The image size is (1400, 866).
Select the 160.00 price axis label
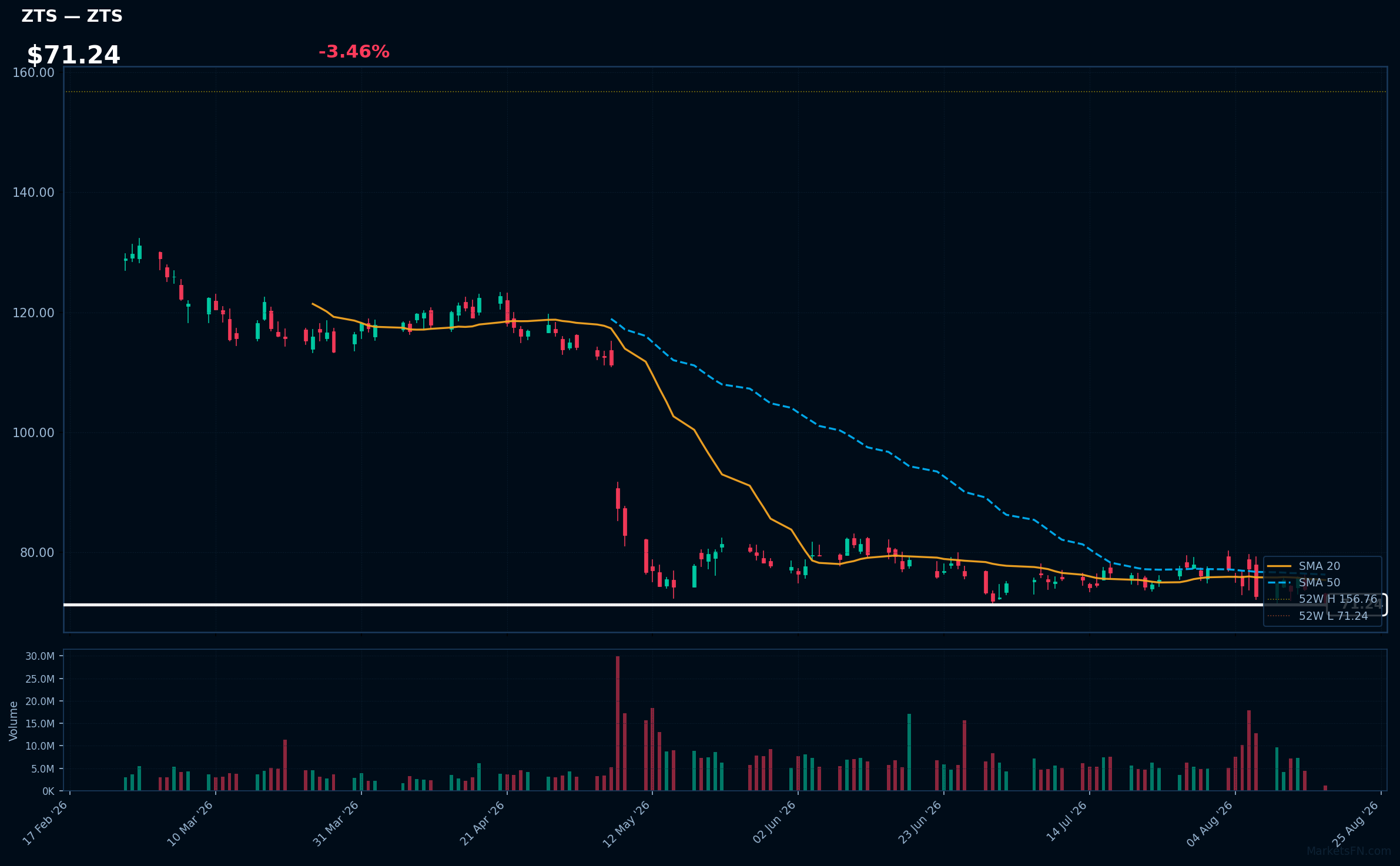pos(34,73)
